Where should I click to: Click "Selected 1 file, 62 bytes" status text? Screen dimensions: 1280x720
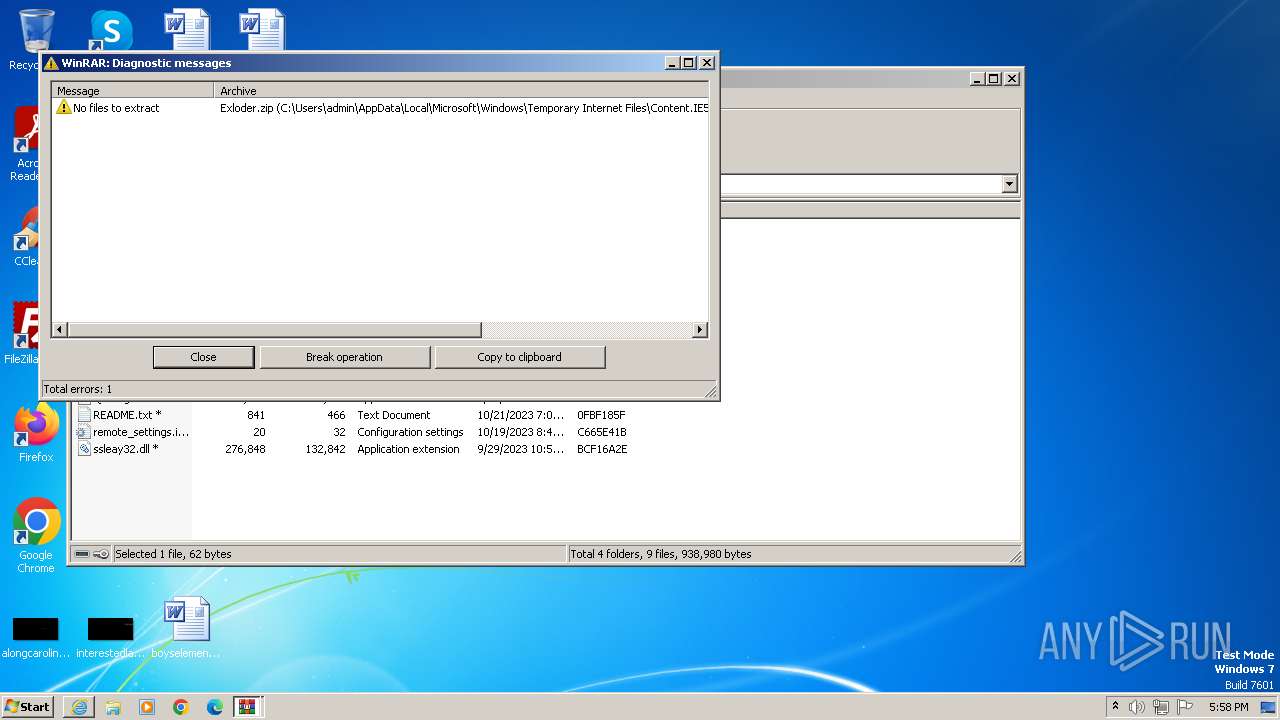click(173, 554)
